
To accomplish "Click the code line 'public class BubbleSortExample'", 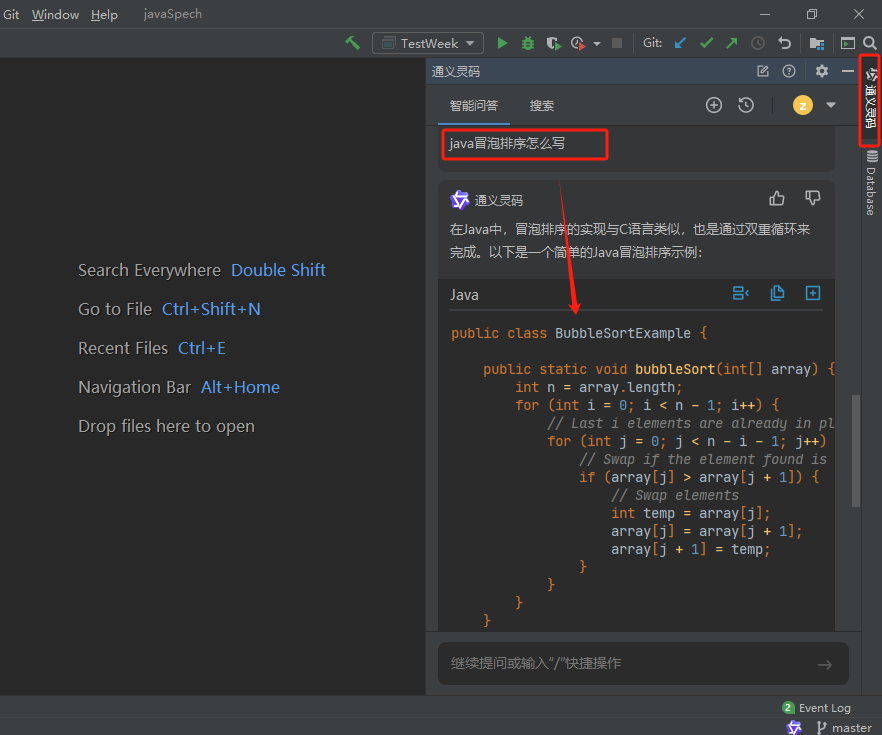I will pyautogui.click(x=579, y=333).
